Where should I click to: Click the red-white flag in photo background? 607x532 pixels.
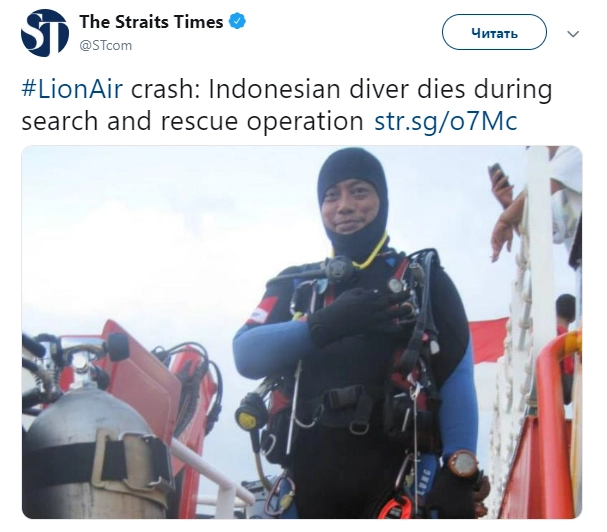(489, 342)
